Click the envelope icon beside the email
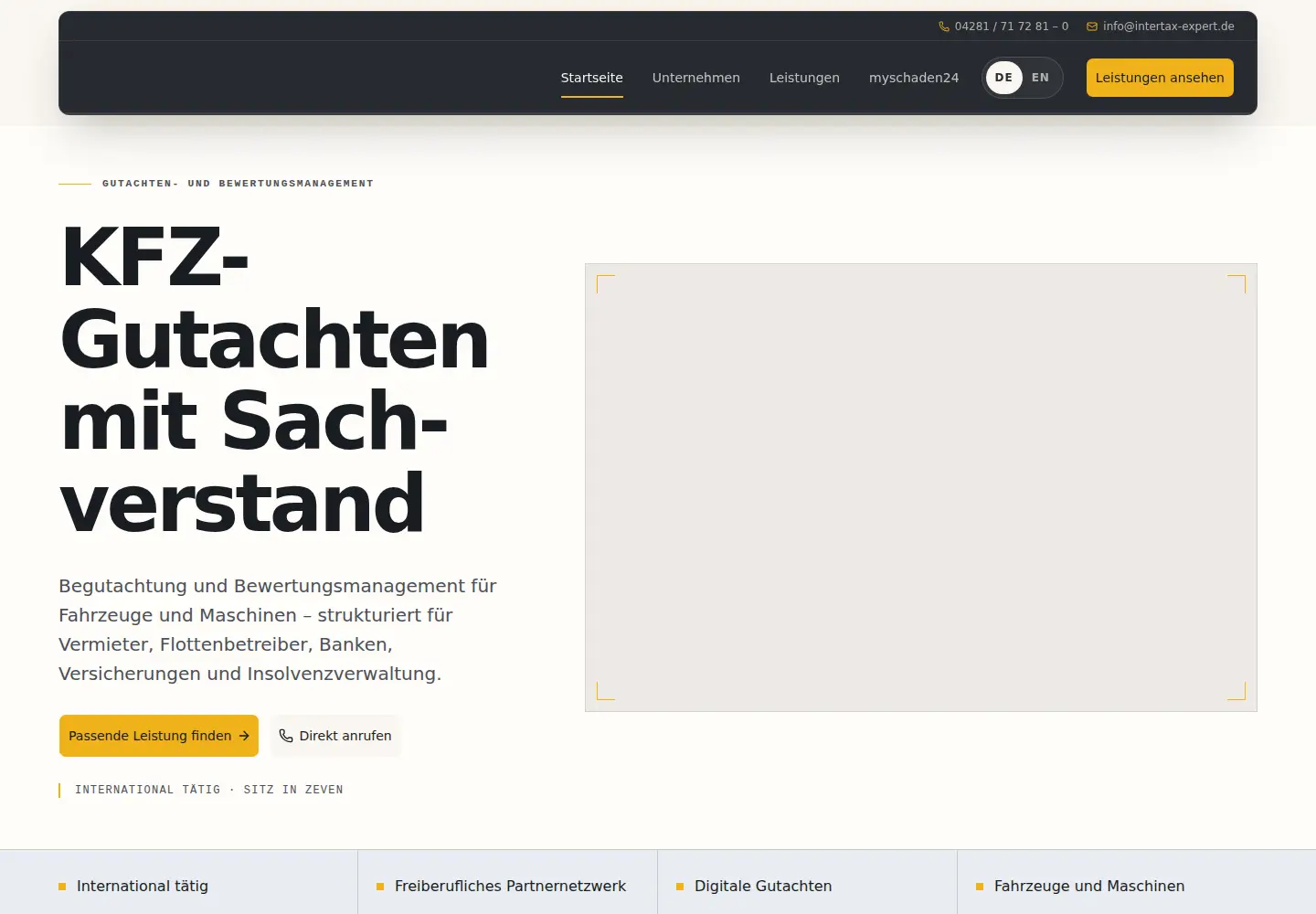The width and height of the screenshot is (1316, 914). tap(1092, 27)
